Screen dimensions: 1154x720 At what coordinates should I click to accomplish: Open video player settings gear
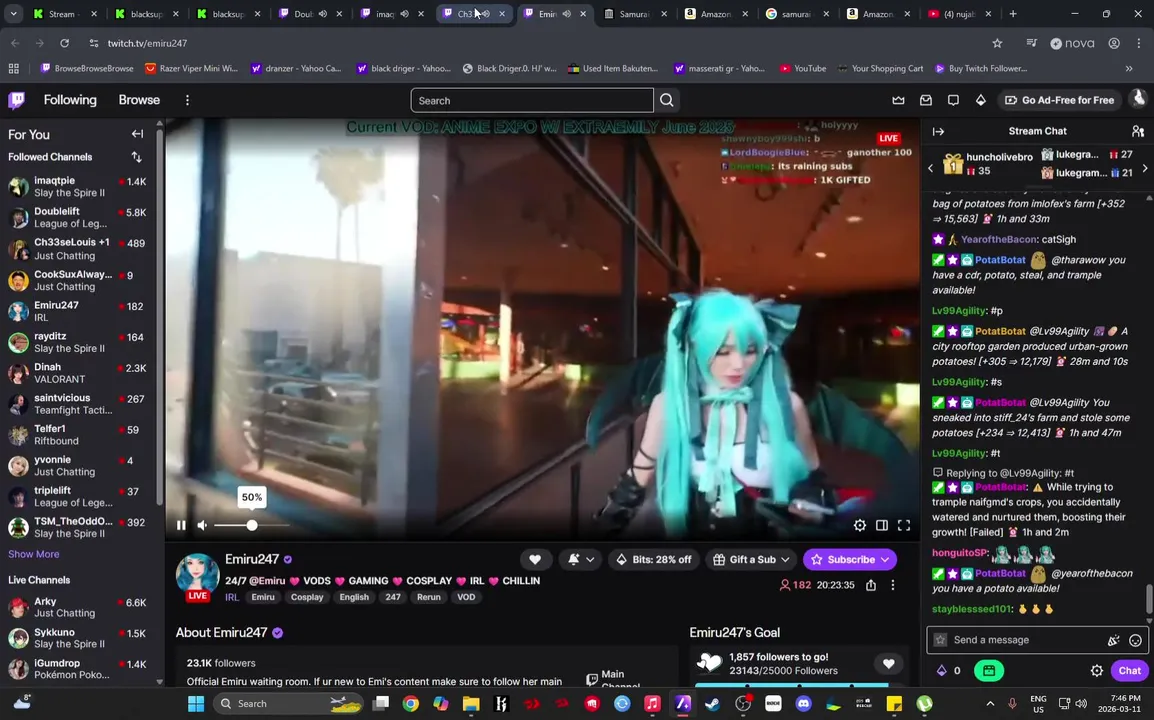pyautogui.click(x=860, y=525)
